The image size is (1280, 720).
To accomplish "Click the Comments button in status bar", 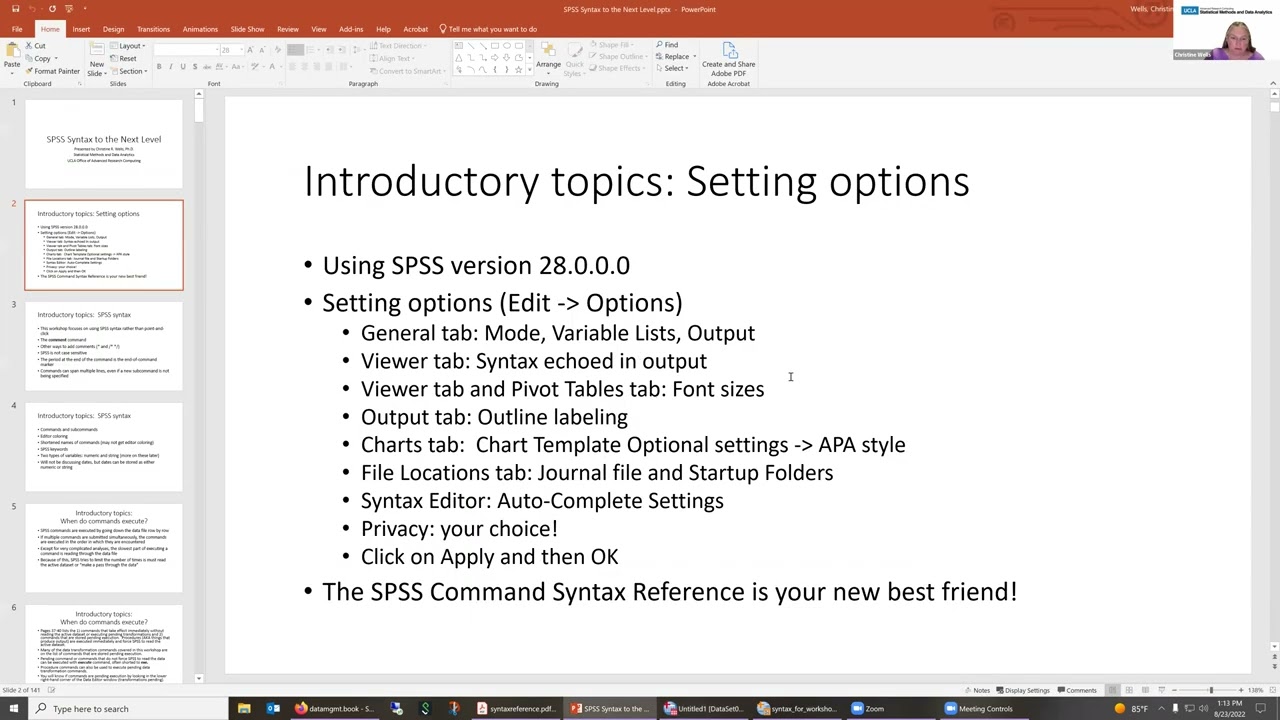I will (x=1077, y=690).
